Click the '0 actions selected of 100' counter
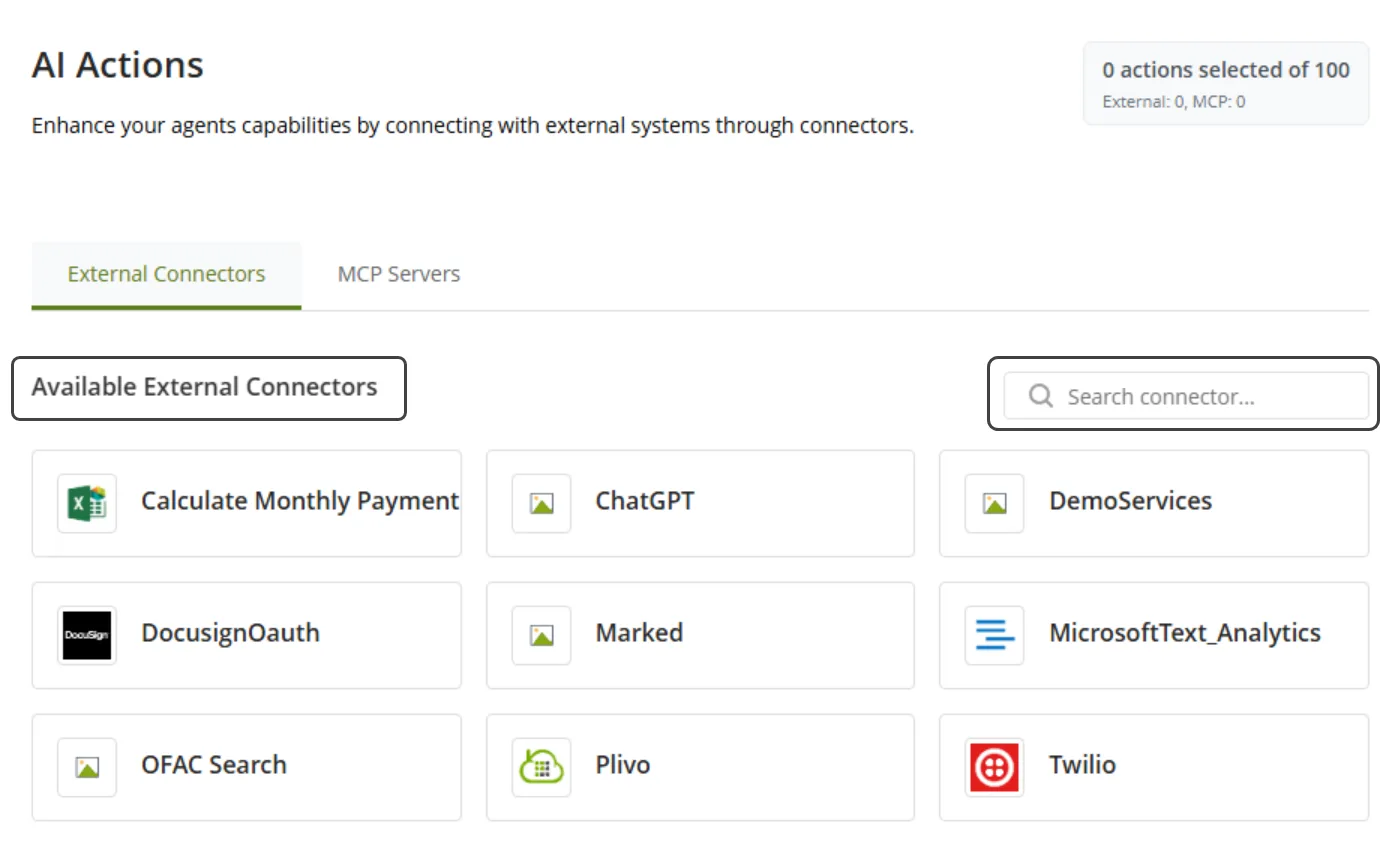This screenshot has width=1395, height=842. 1226,70
